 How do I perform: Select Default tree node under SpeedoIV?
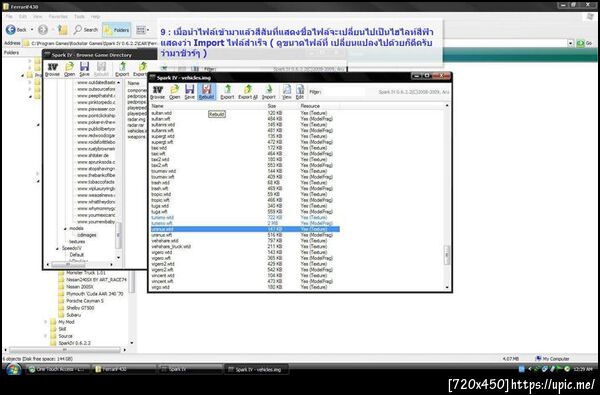click(x=77, y=255)
